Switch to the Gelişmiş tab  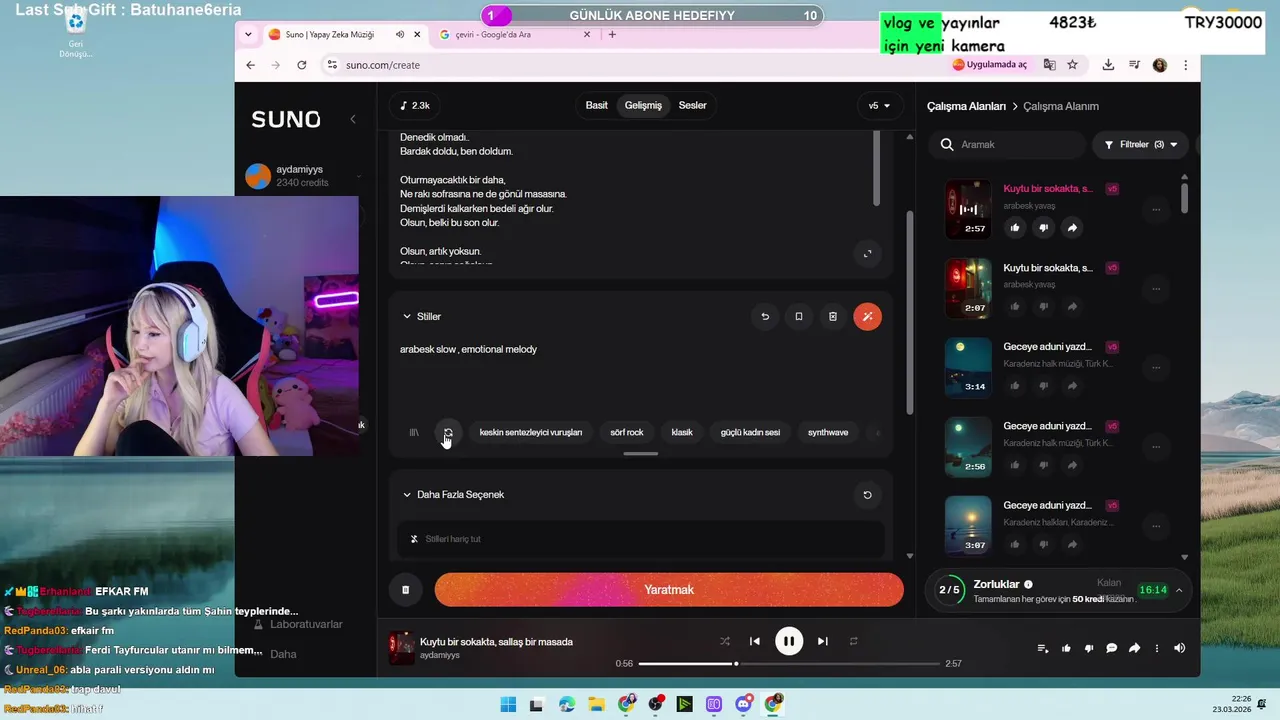[643, 105]
